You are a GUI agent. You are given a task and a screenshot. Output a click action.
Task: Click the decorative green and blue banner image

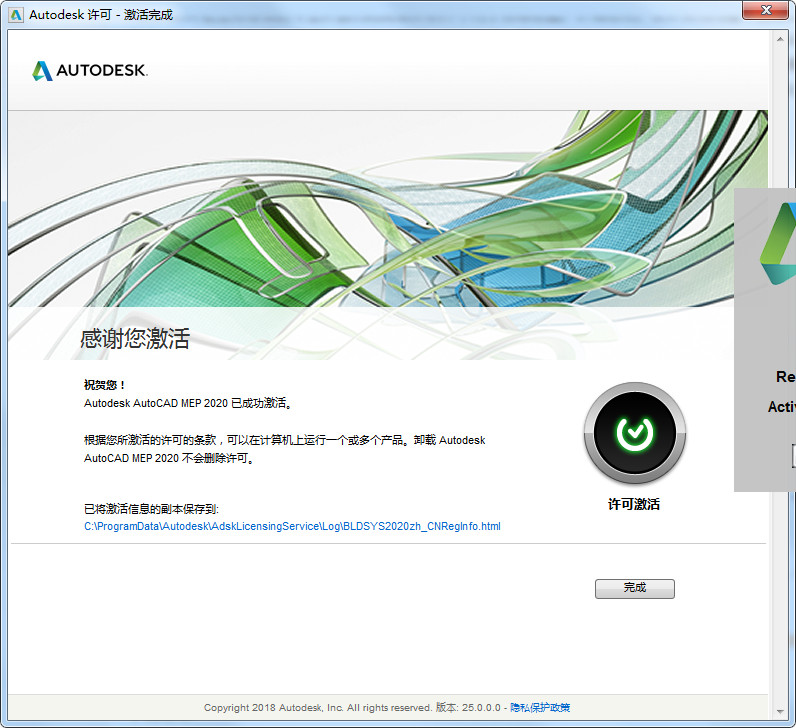click(x=388, y=209)
